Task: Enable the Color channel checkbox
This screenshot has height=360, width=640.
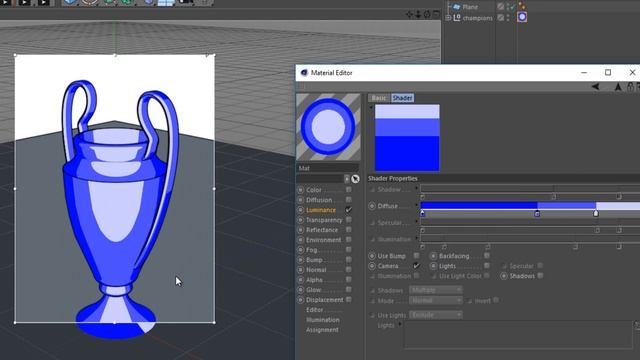Action: pyautogui.click(x=349, y=189)
